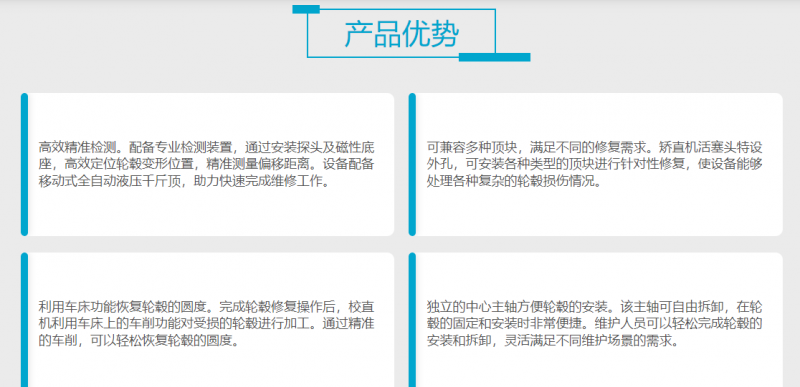
Task: Select the blue accent bar of 独立的中心主轴 card
Action: (x=412, y=320)
